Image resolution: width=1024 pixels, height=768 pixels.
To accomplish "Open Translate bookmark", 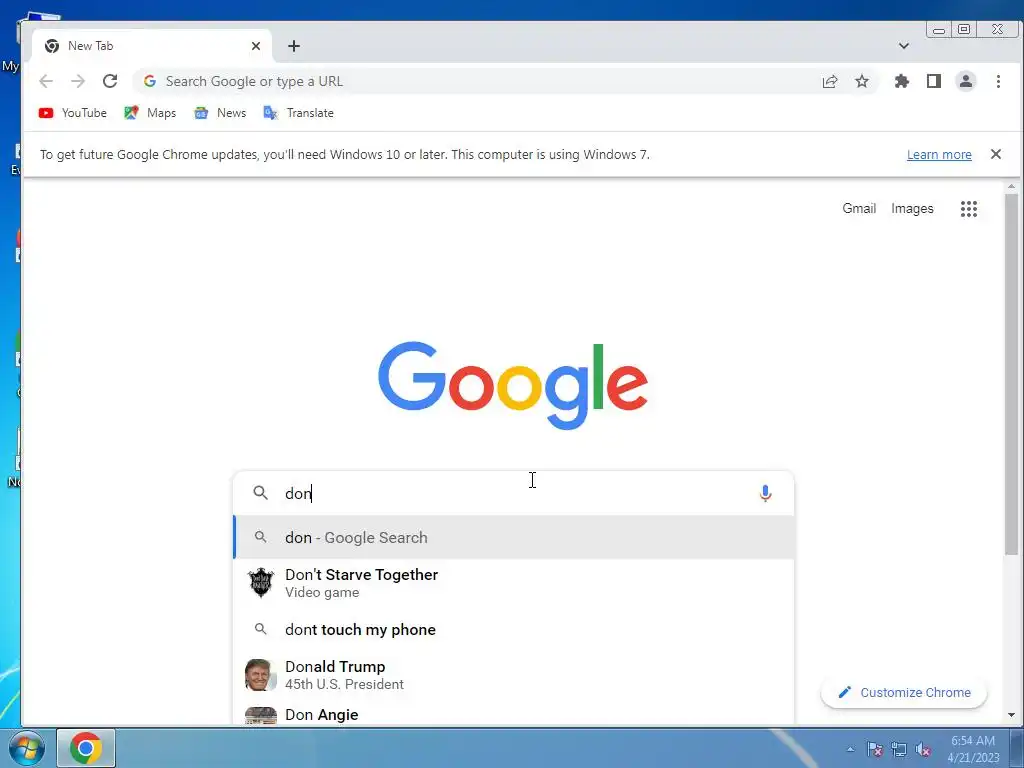I will pos(298,113).
